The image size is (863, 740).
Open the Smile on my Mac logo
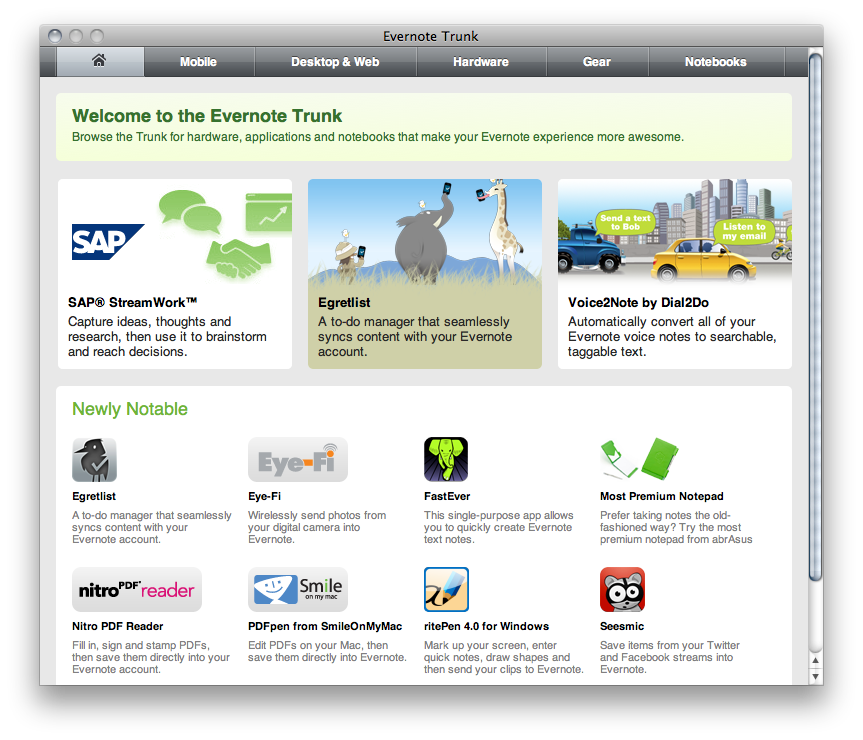click(x=298, y=590)
